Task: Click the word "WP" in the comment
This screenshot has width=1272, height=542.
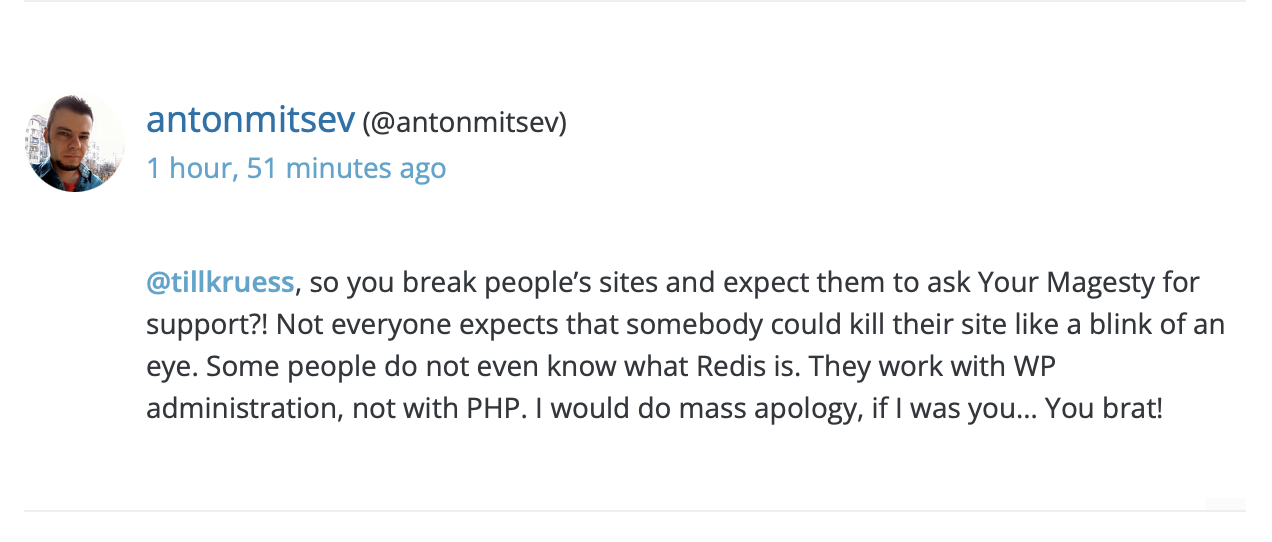Action: [1034, 367]
